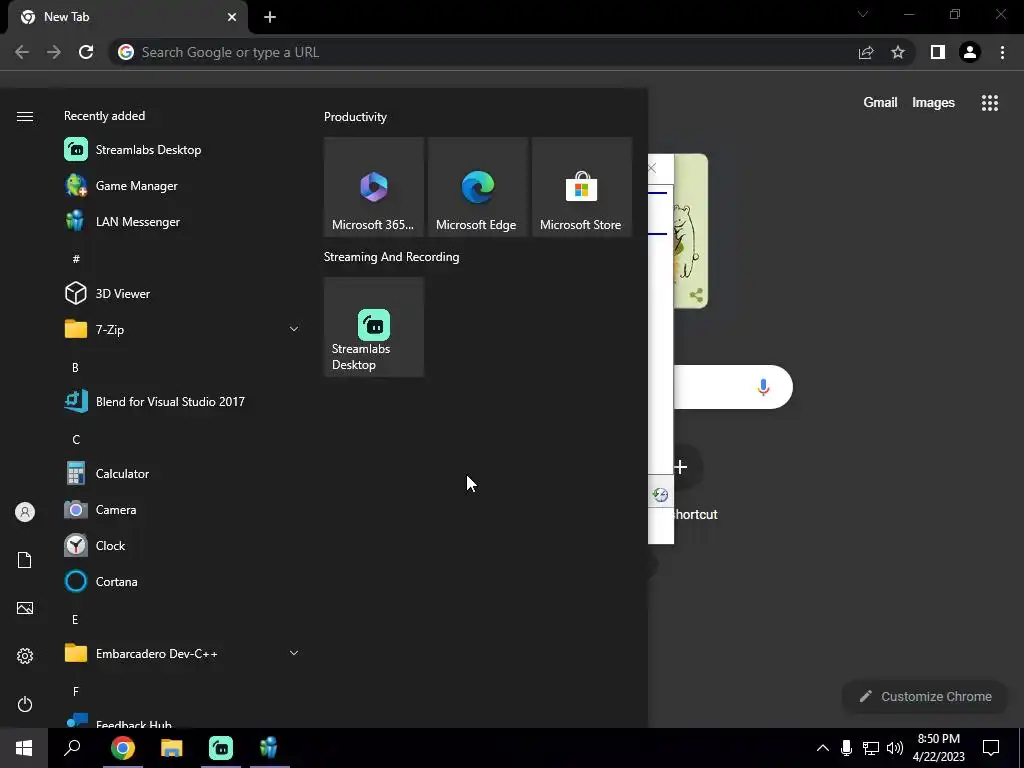The height and width of the screenshot is (768, 1024).
Task: Share the Google doodle
Action: (696, 295)
